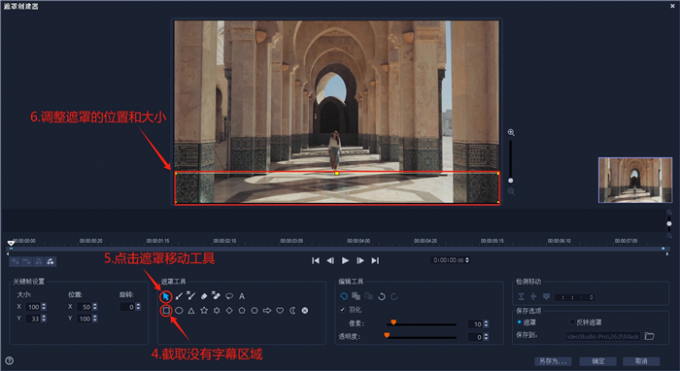Choose the diamond mask shape

pos(229,311)
